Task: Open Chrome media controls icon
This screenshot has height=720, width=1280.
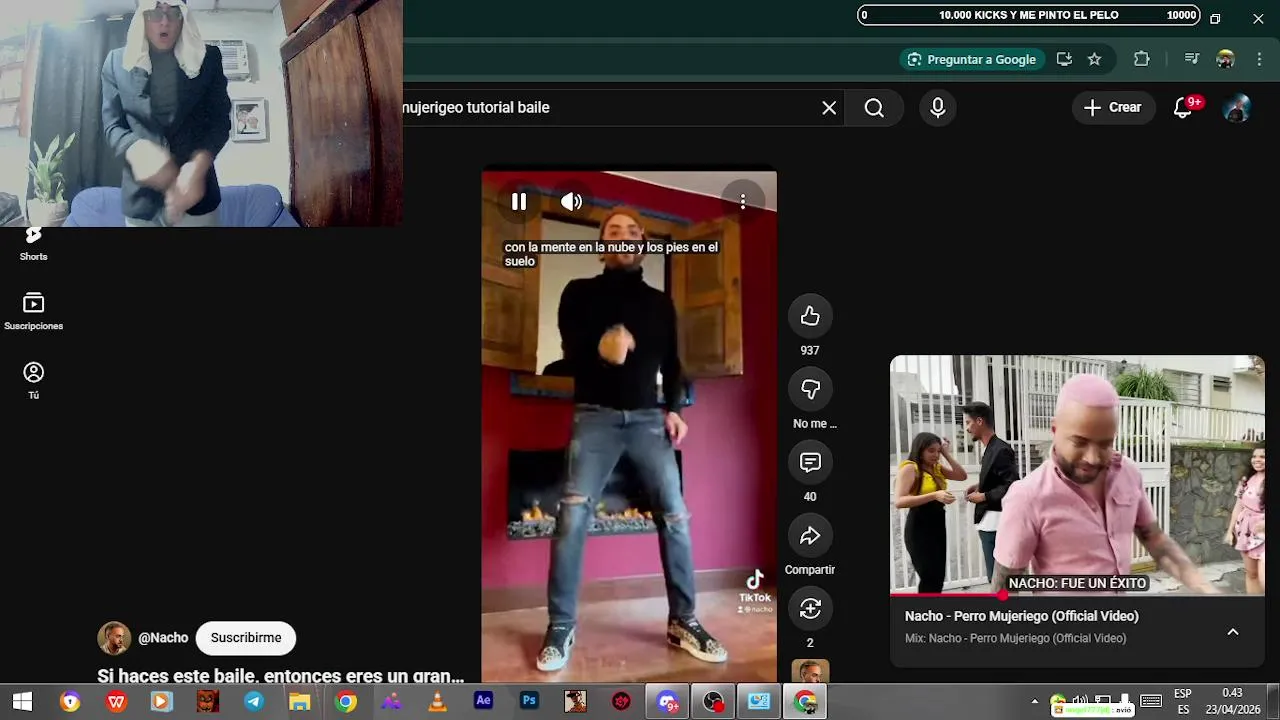Action: (x=1192, y=59)
